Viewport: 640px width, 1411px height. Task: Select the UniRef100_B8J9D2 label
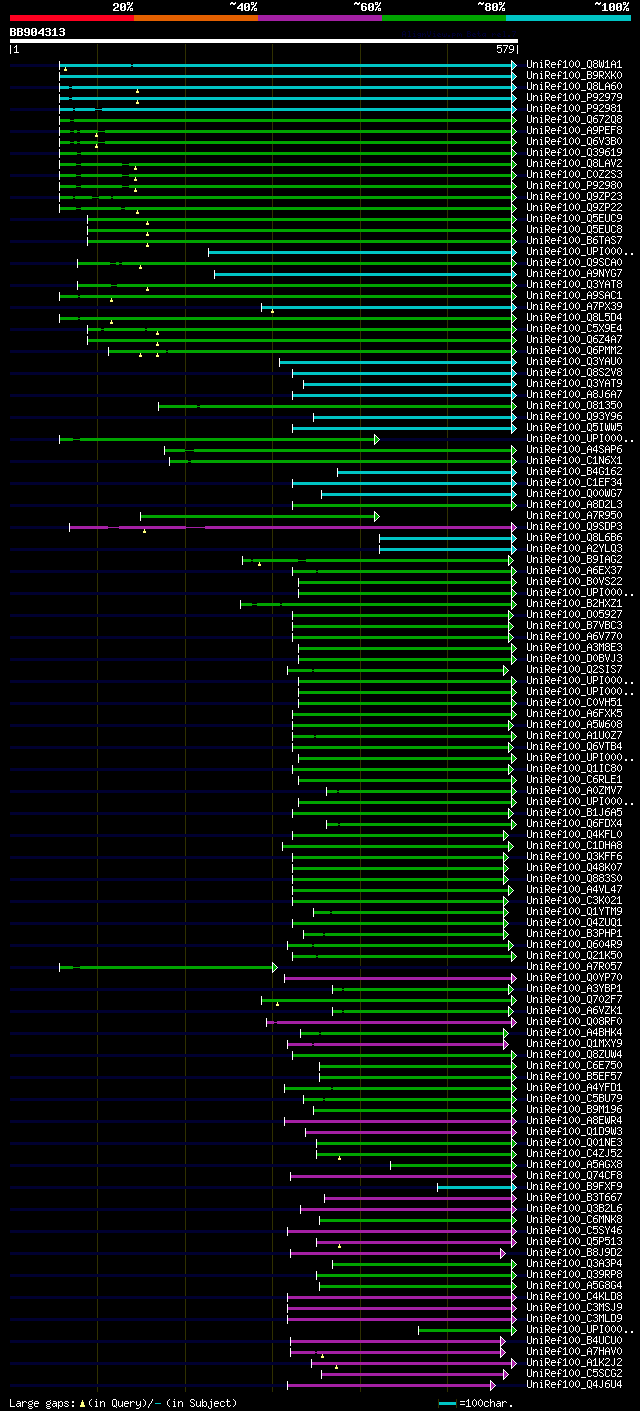(x=574, y=1253)
